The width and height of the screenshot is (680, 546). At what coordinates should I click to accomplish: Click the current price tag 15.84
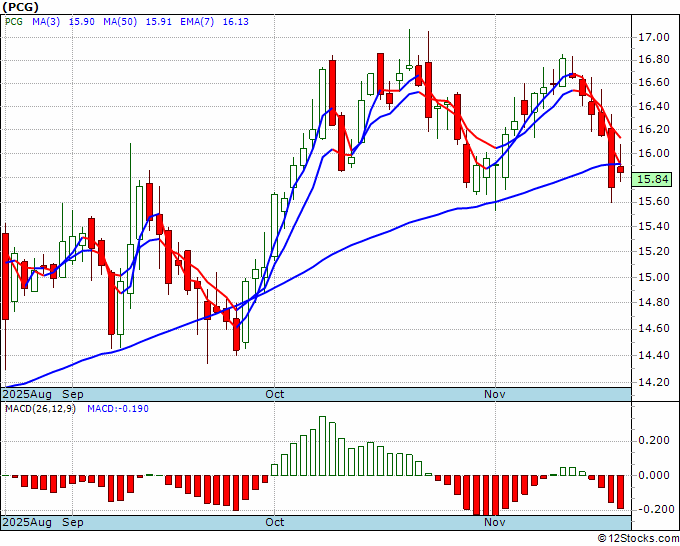(x=652, y=180)
